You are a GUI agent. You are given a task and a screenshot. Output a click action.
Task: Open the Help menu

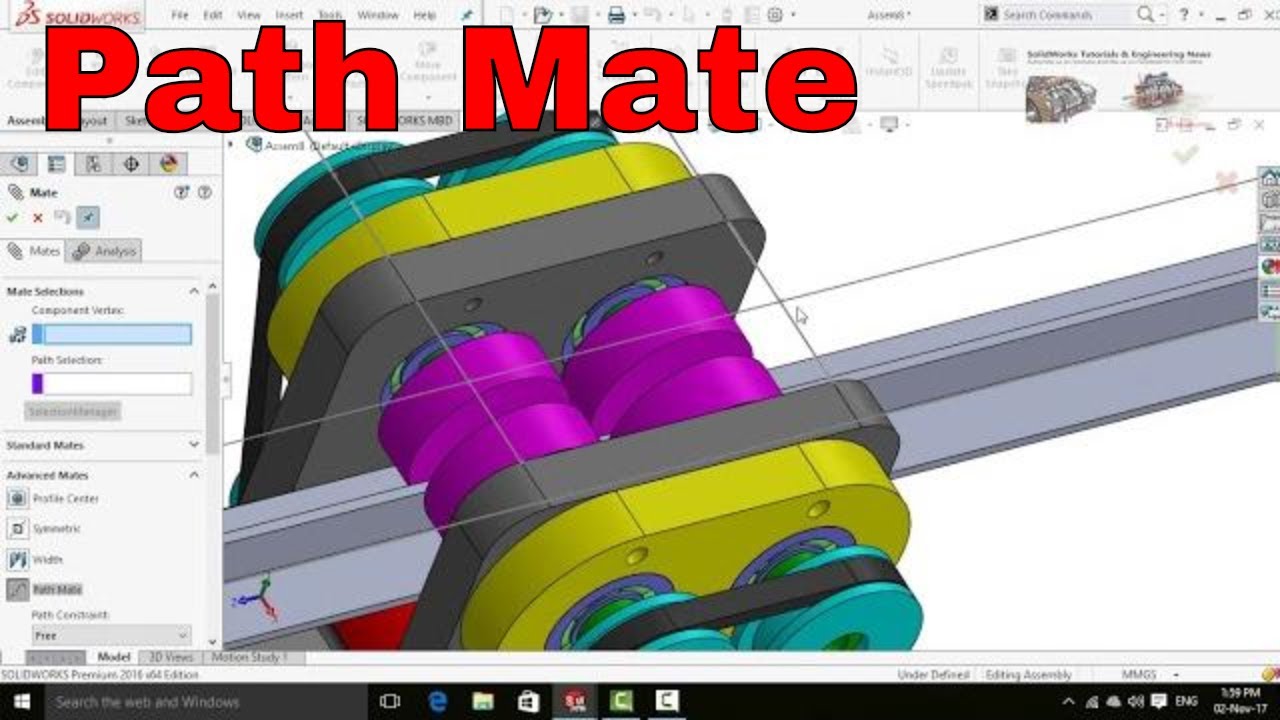tap(425, 15)
